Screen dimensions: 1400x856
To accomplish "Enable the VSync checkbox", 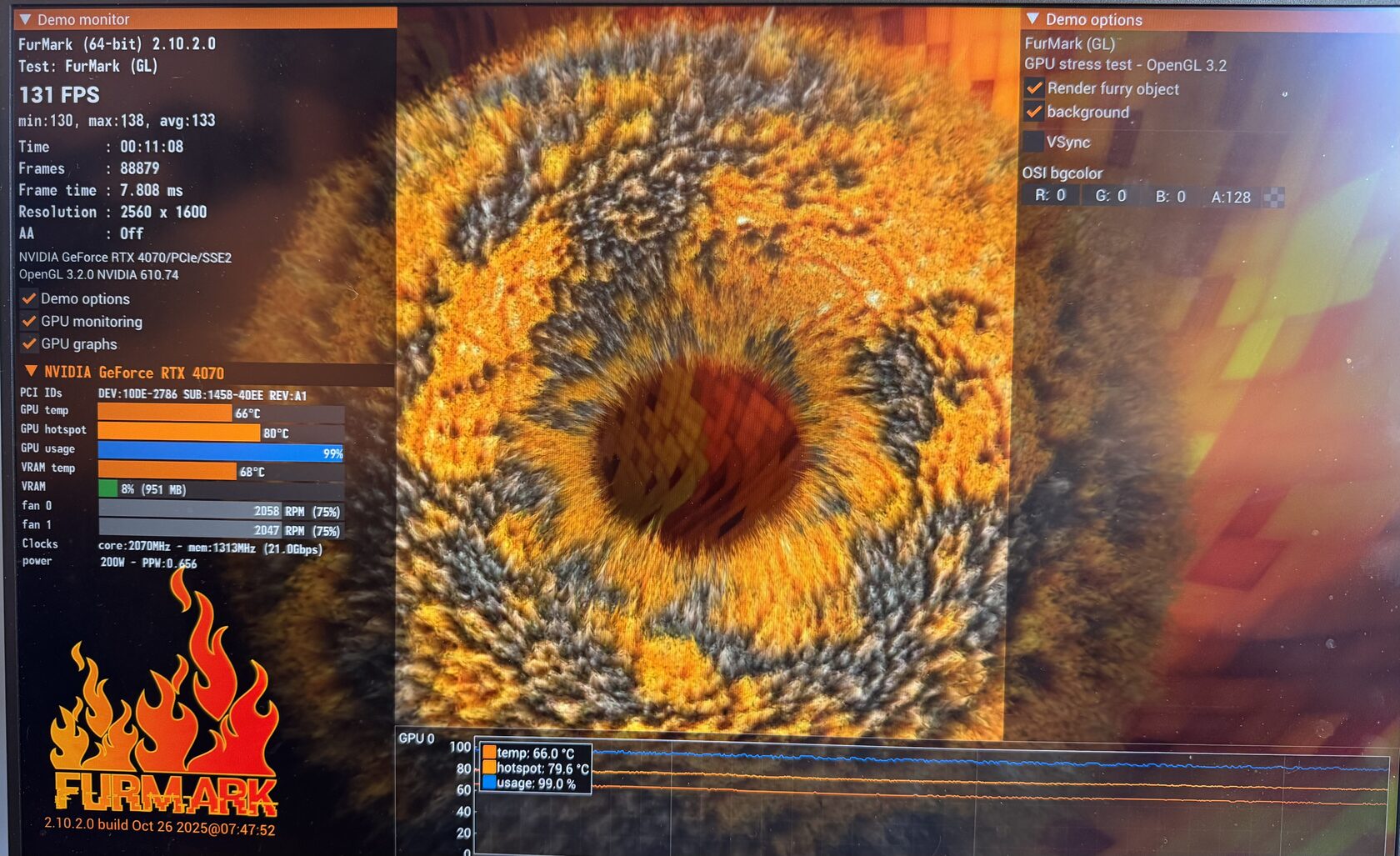I will [x=1033, y=142].
